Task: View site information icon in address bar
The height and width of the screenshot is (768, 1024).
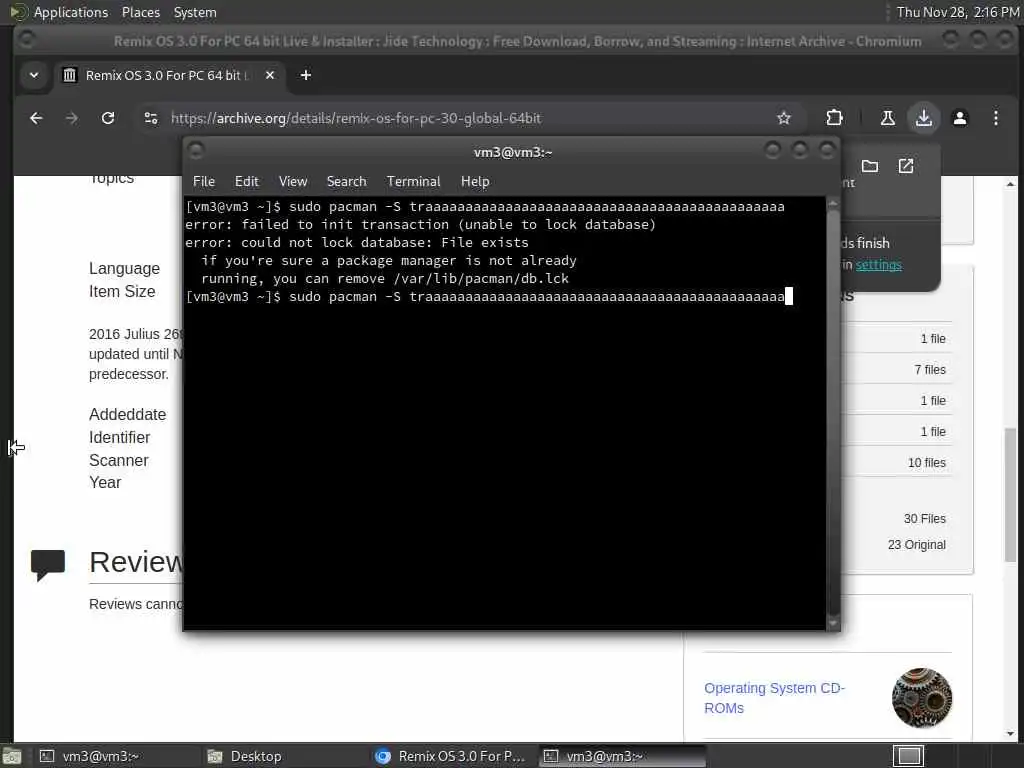Action: (x=151, y=118)
